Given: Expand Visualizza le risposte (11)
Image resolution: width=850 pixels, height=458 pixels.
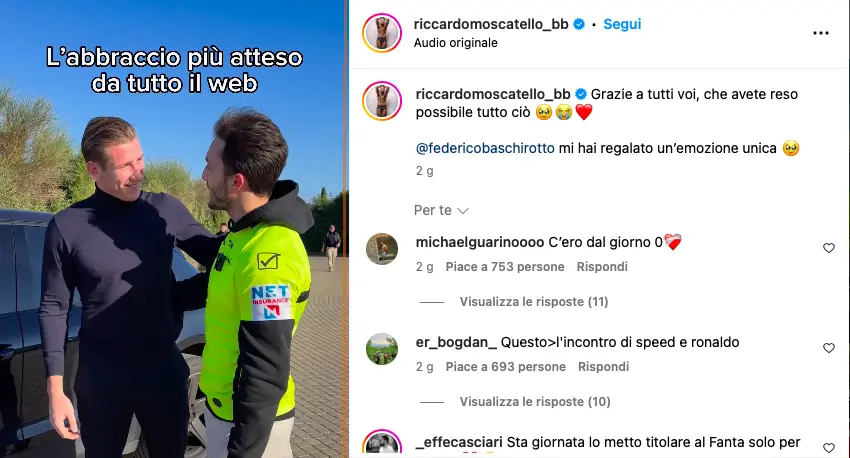Looking at the screenshot, I should click(534, 302).
